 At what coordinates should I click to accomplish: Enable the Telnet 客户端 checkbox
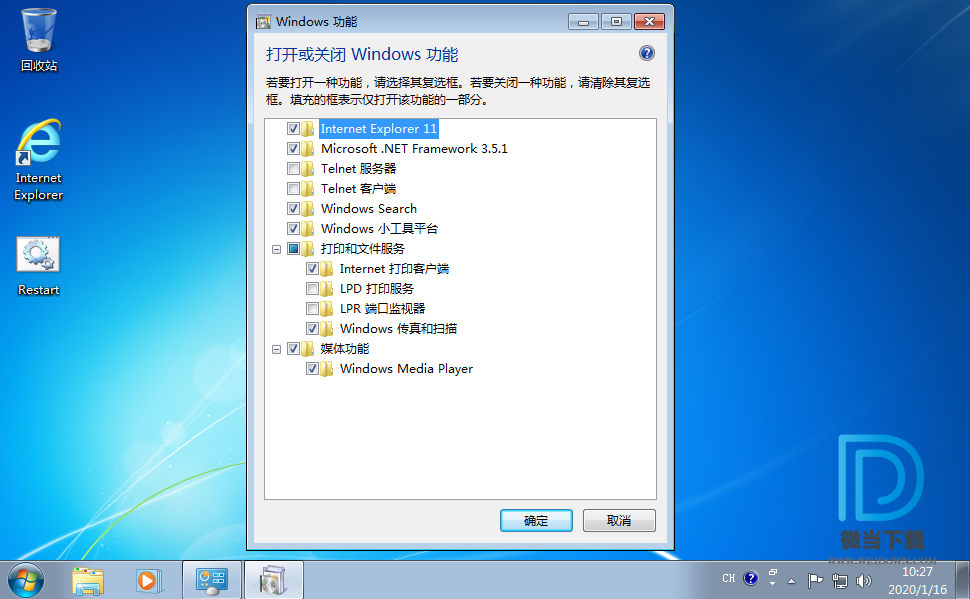pos(293,189)
